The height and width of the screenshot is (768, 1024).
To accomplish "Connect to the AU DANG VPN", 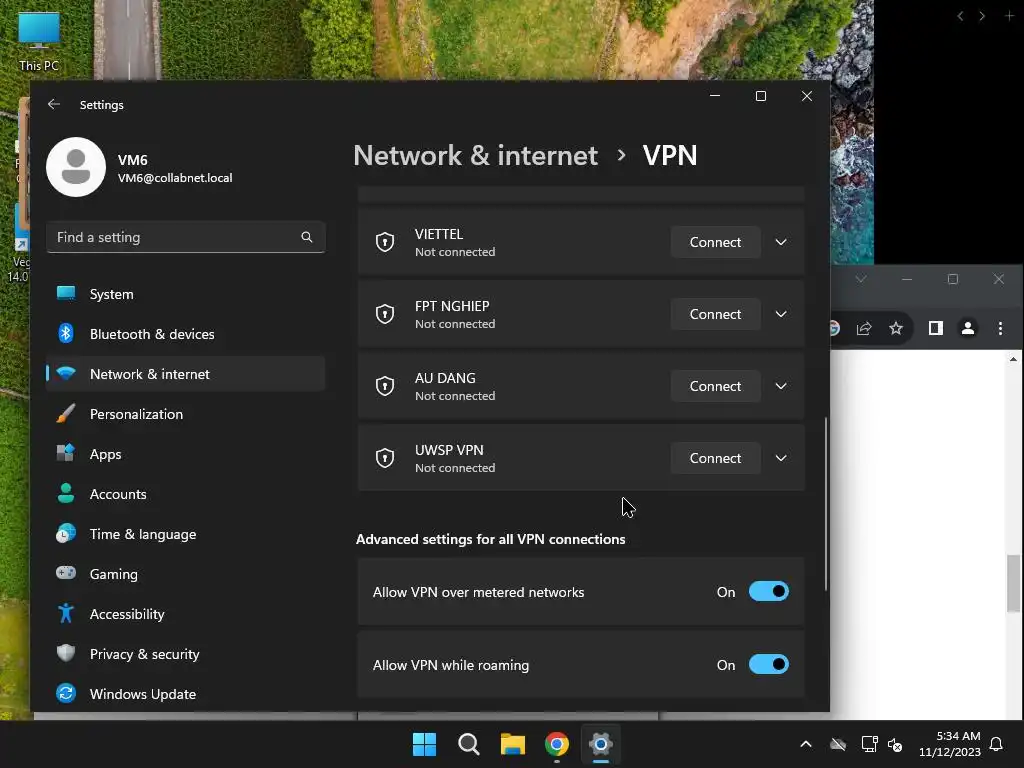I will click(715, 386).
